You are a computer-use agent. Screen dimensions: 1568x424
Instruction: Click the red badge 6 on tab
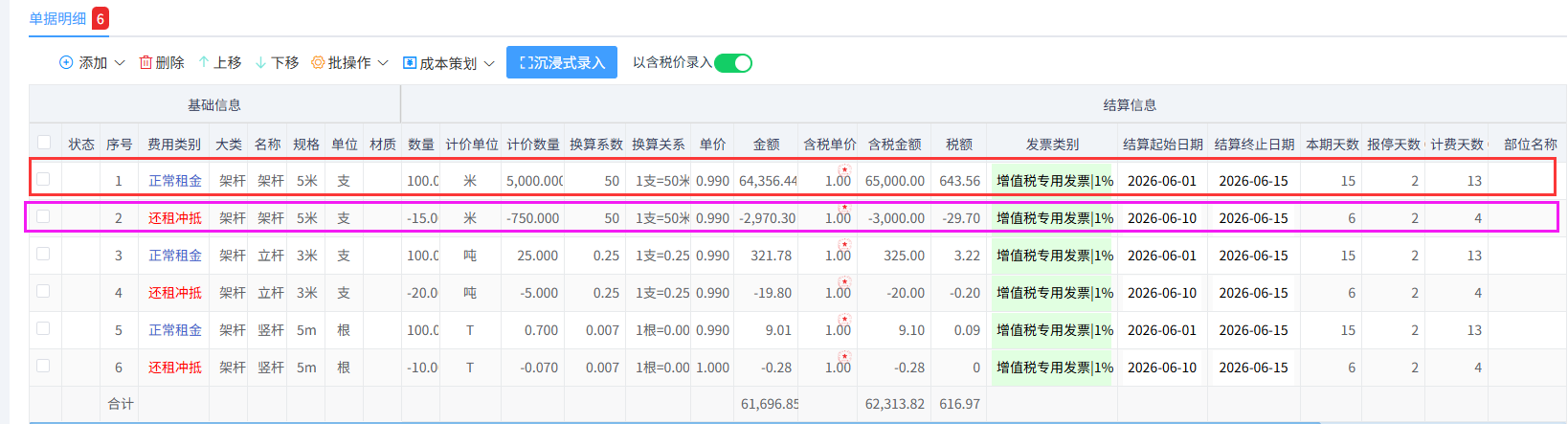101,18
